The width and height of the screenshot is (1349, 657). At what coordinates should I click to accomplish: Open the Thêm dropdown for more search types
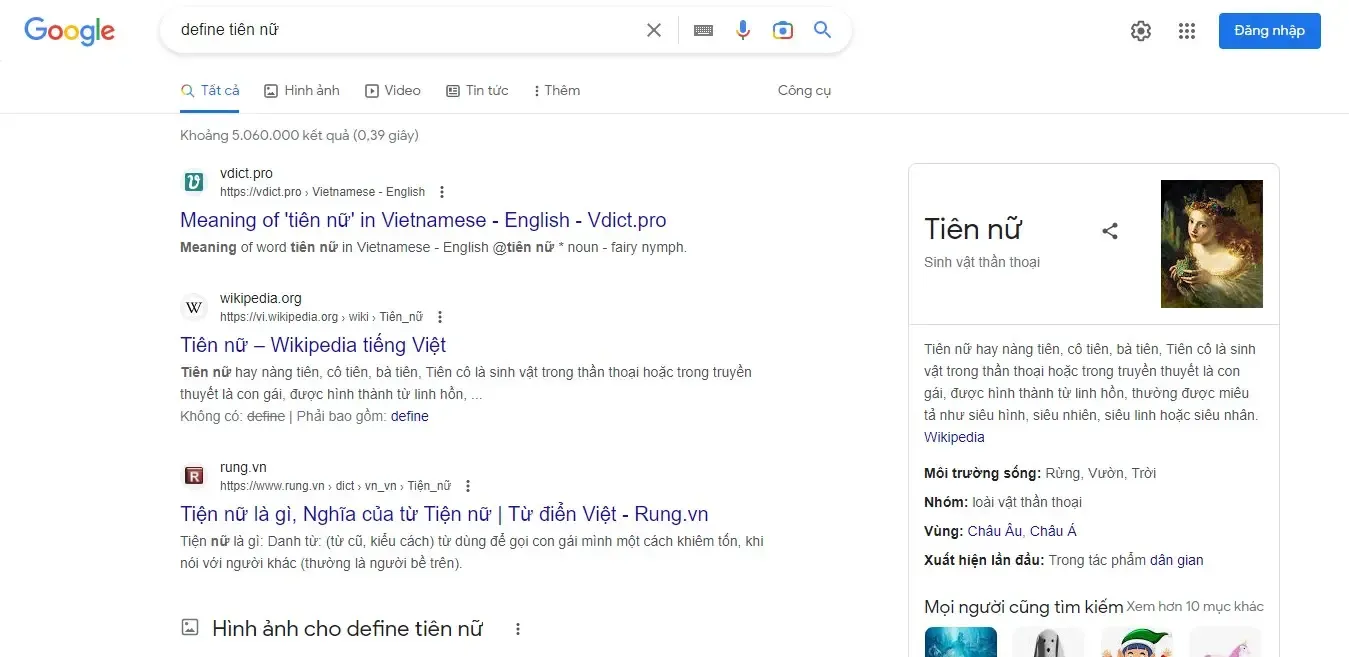coord(556,90)
